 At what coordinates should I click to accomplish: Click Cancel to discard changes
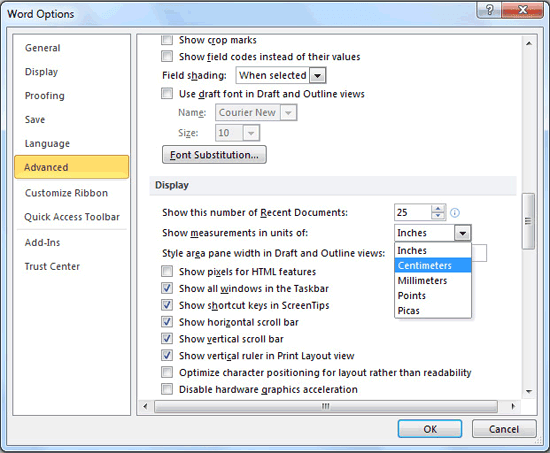(504, 429)
